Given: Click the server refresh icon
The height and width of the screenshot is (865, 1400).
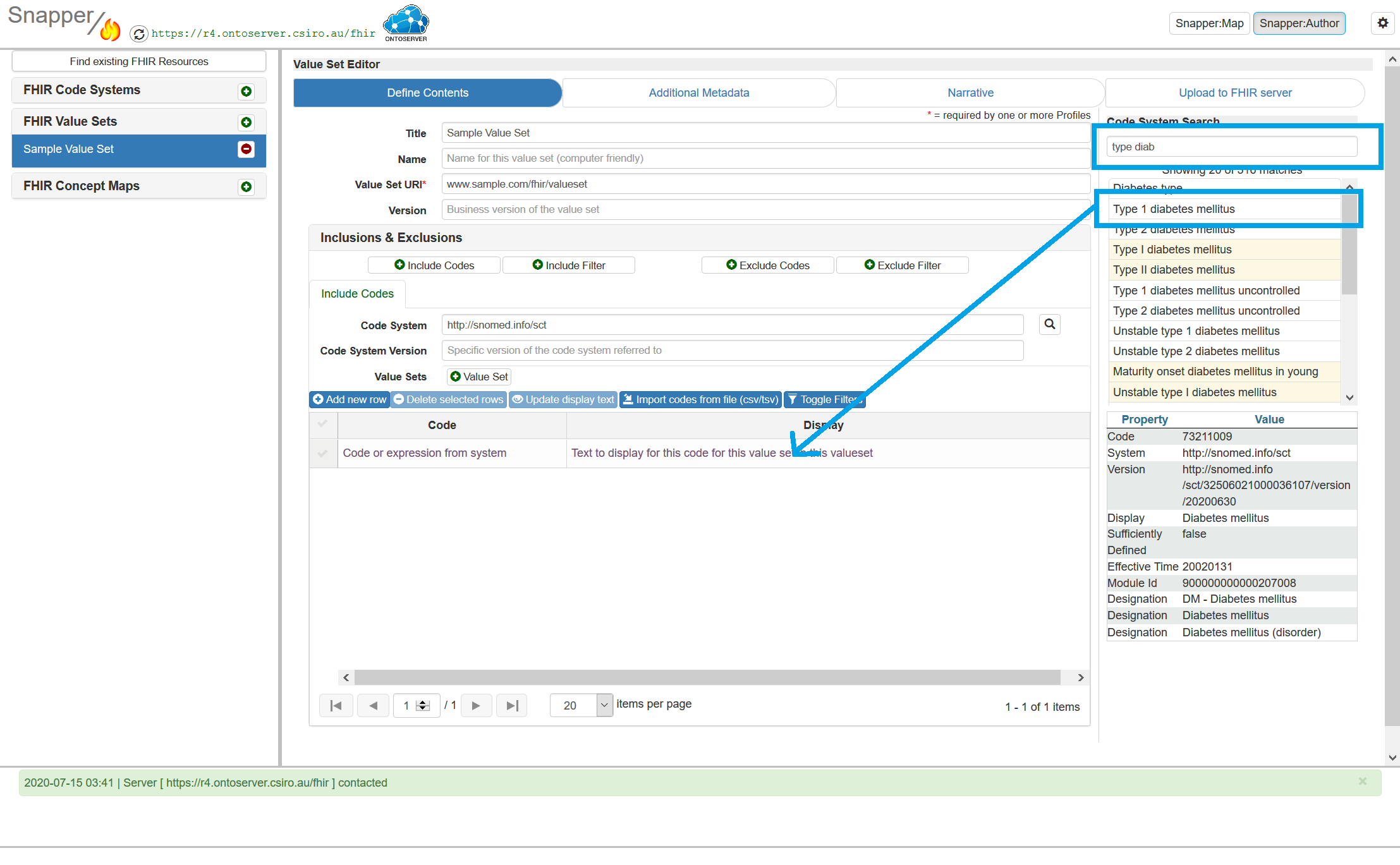Looking at the screenshot, I should pos(139,33).
